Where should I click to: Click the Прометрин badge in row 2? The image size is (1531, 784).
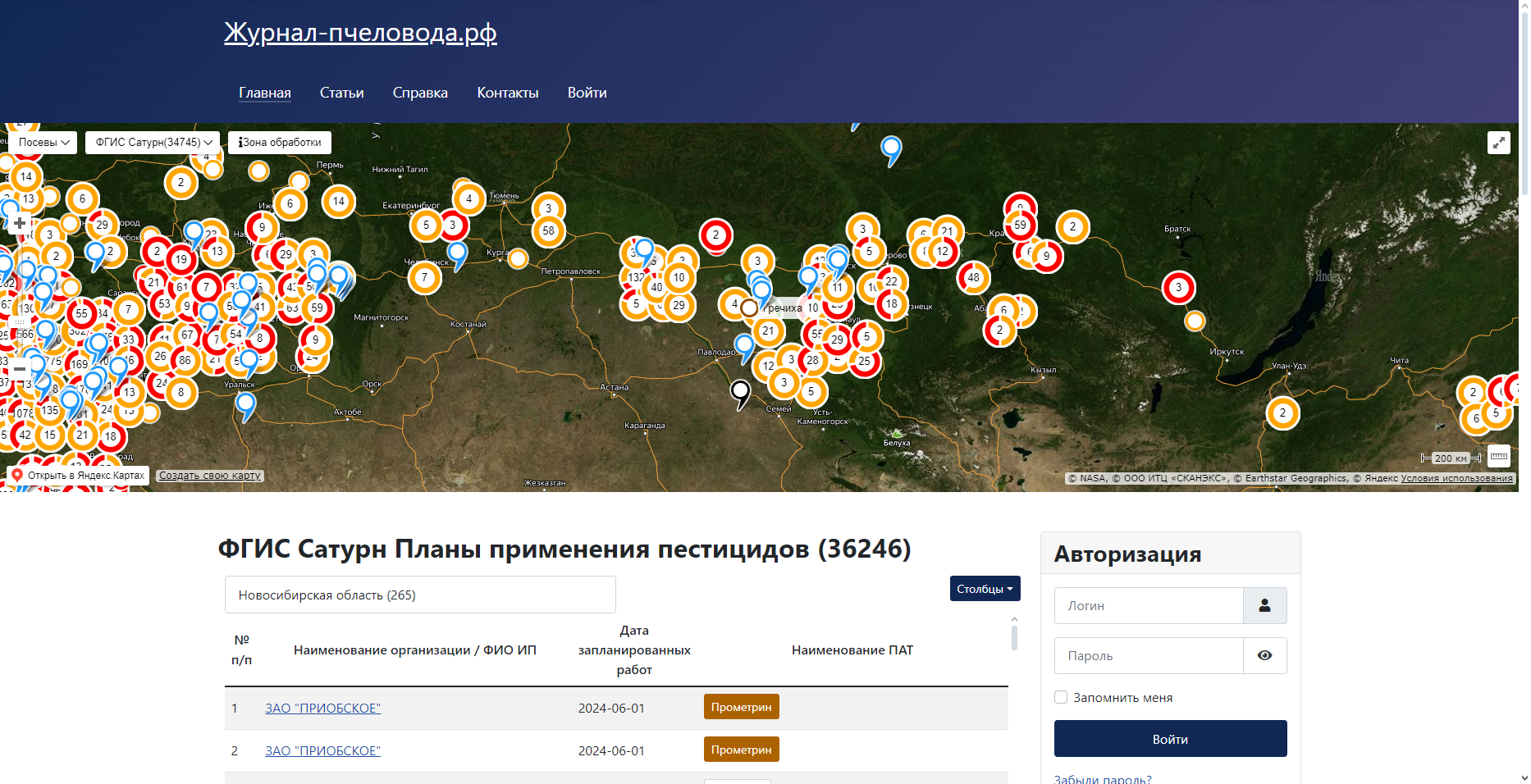tap(742, 750)
